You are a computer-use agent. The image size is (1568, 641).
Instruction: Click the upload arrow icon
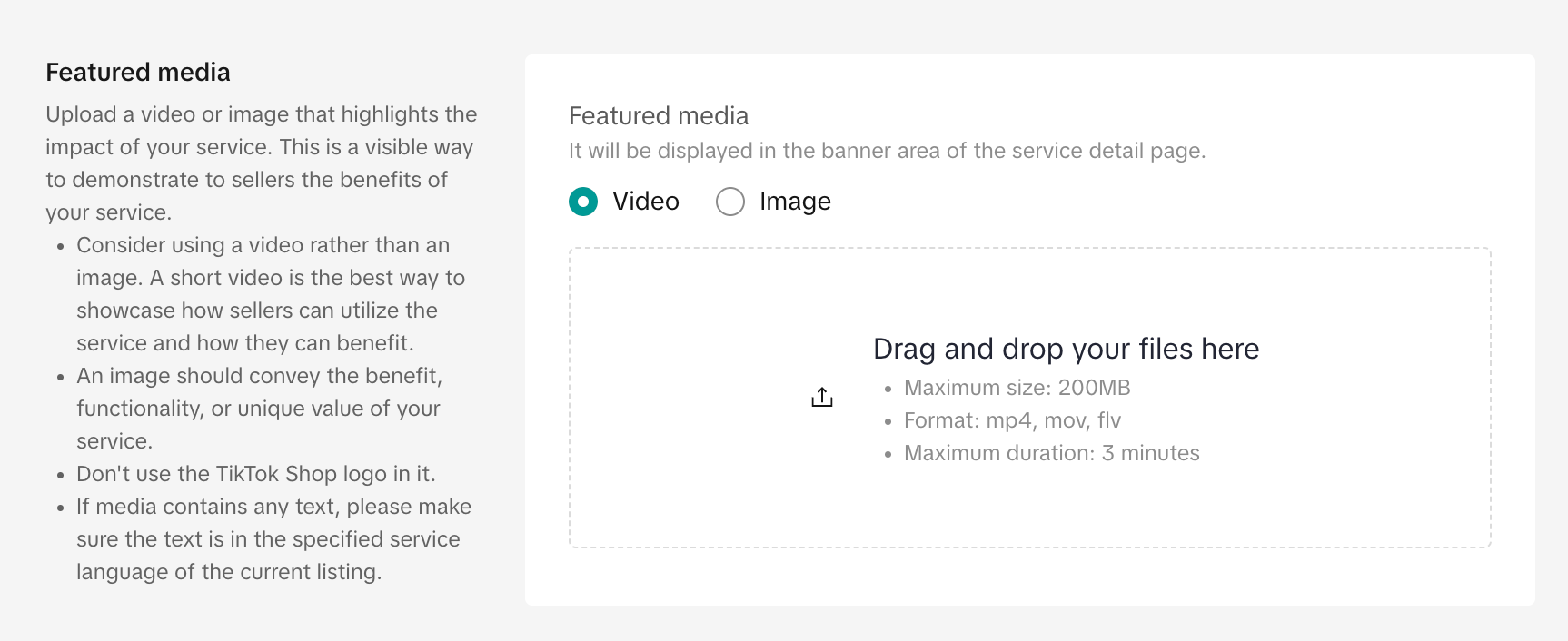tap(822, 397)
